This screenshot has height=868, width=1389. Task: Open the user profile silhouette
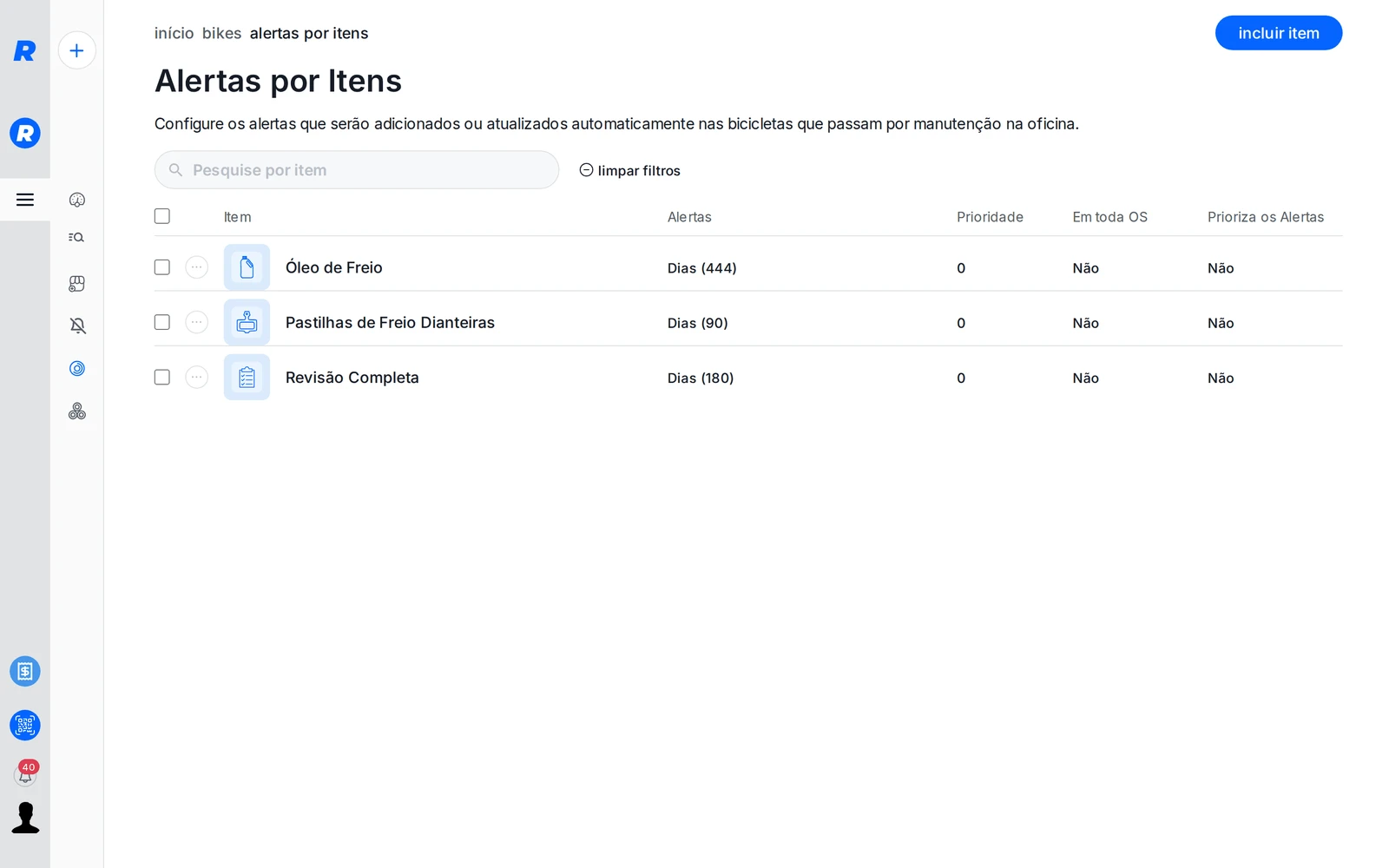click(25, 818)
